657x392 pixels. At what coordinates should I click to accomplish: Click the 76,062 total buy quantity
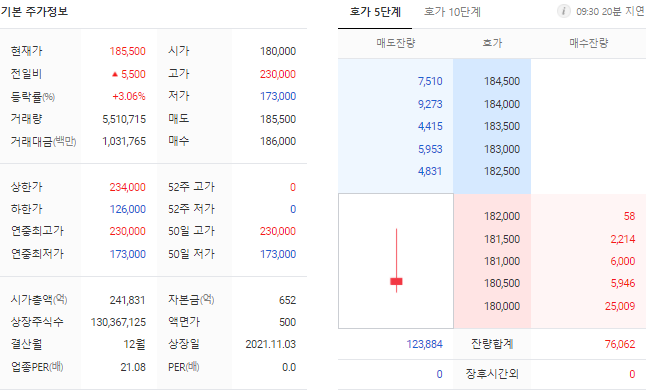click(x=620, y=344)
